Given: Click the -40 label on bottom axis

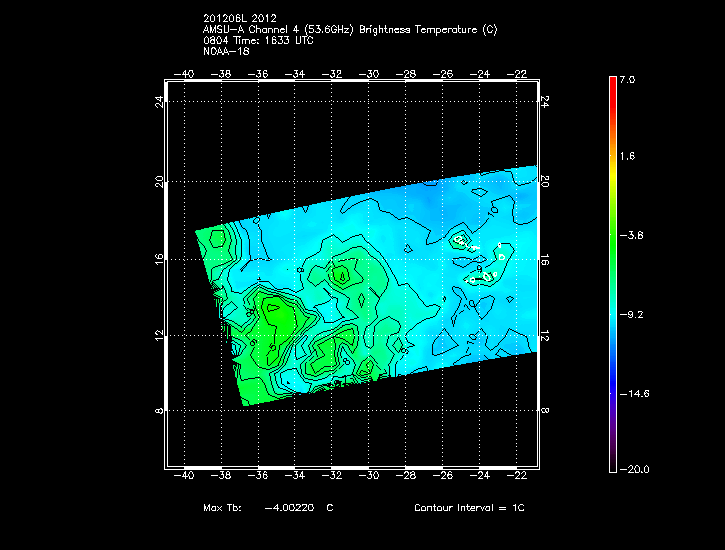Looking at the screenshot, I should [x=184, y=477].
